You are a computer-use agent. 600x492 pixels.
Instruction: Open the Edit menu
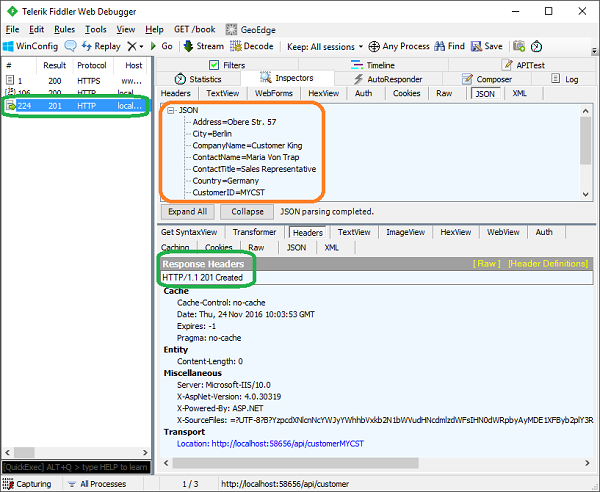pyautogui.click(x=36, y=29)
